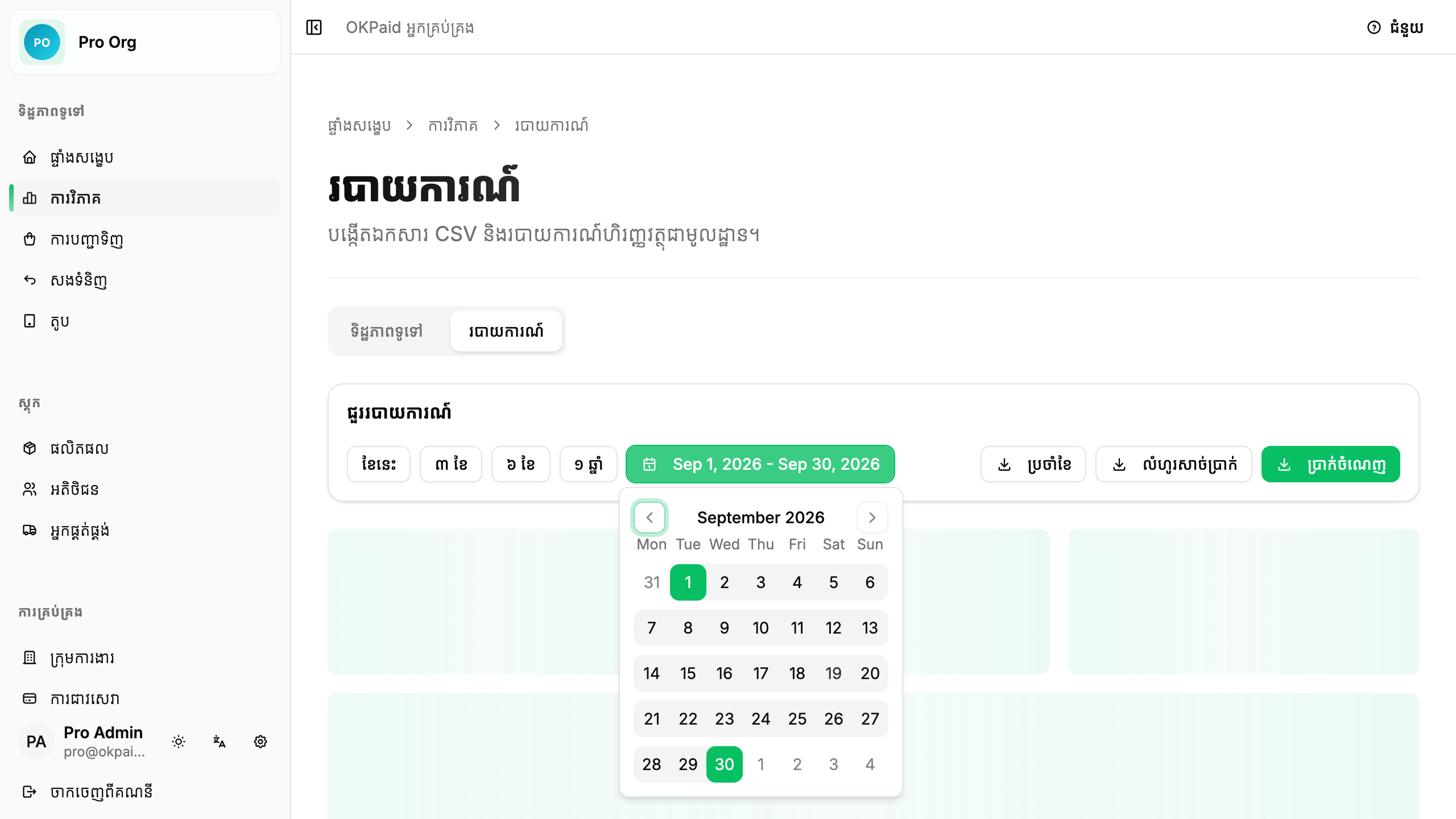This screenshot has width=1456, height=819.
Task: Select the ៦ ខែ range preset
Action: (x=521, y=464)
